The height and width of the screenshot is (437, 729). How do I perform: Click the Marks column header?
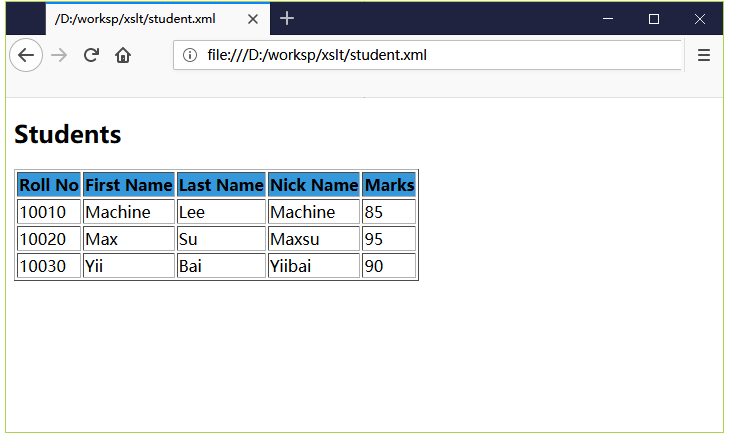(389, 185)
